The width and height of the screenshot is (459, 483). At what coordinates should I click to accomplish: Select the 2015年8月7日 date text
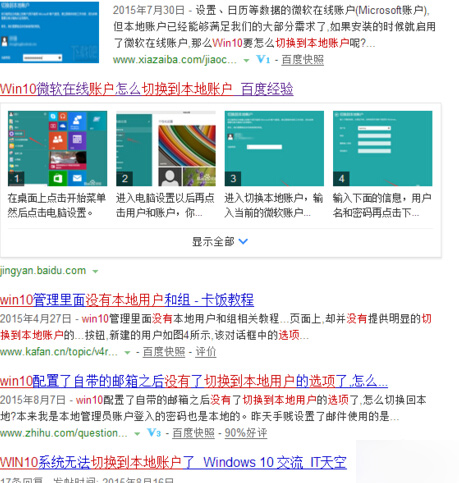(x=33, y=400)
